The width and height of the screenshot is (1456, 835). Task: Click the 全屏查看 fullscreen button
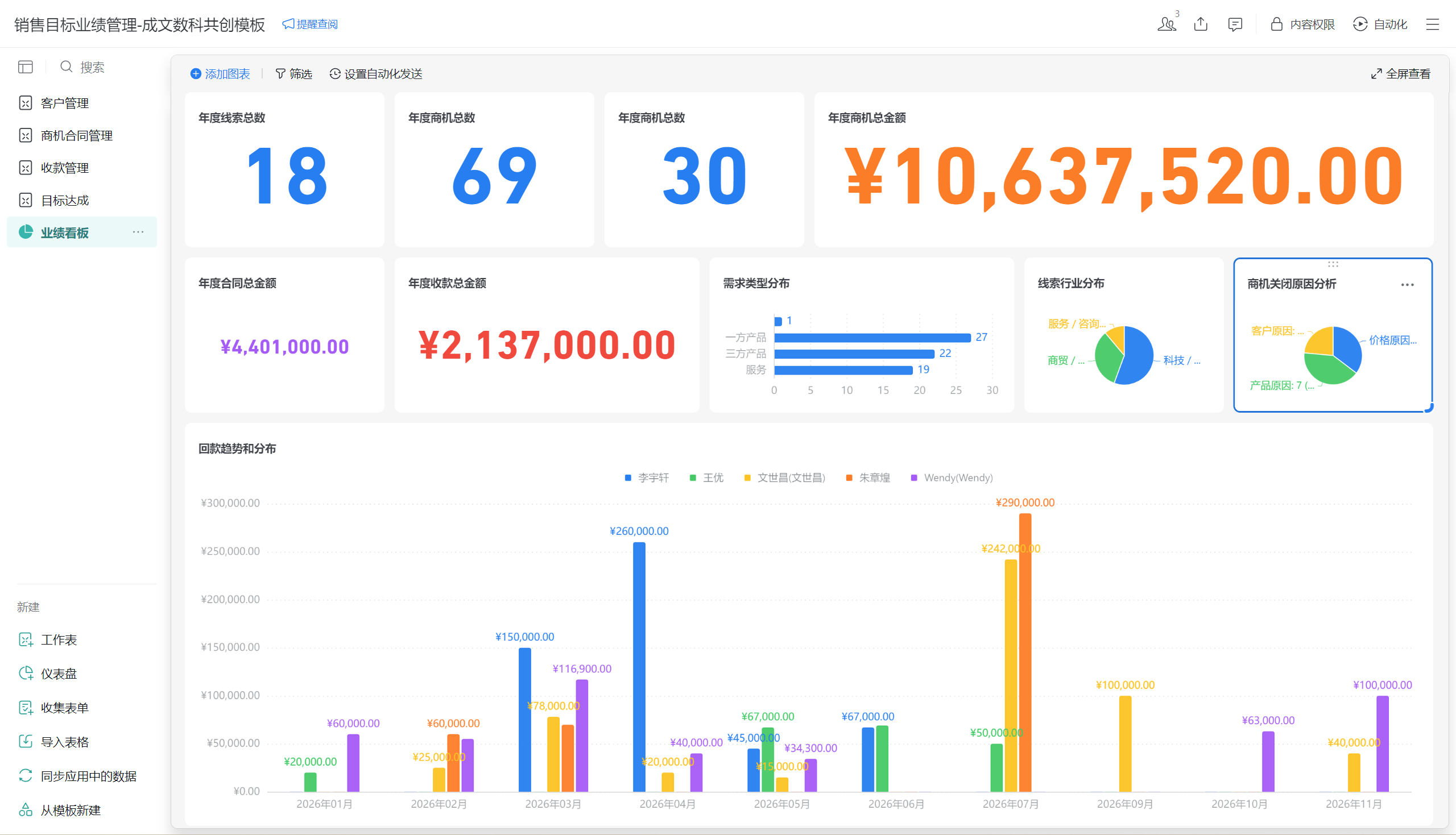[1400, 74]
